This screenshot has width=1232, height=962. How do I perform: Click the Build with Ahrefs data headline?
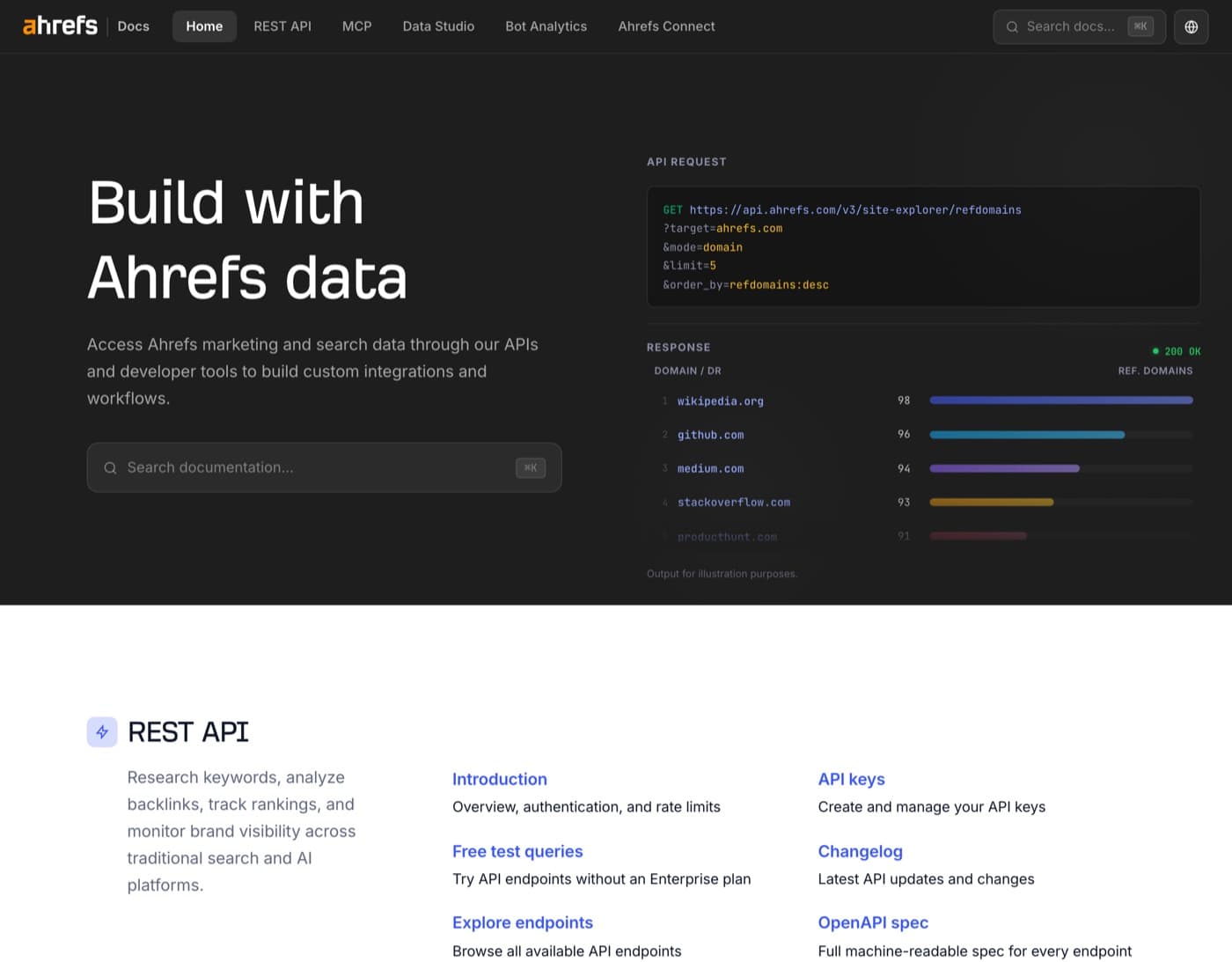click(247, 239)
